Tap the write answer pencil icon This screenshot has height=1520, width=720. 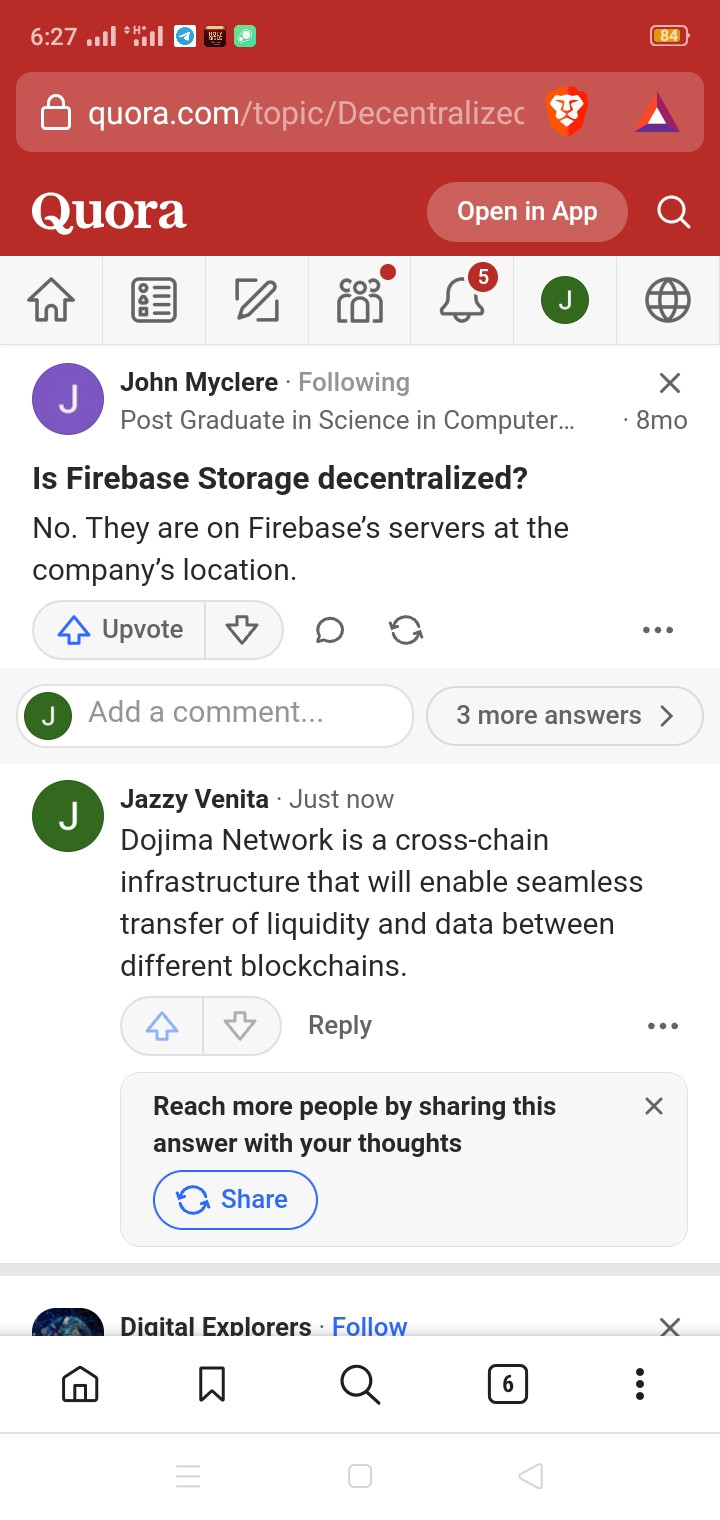pos(257,300)
